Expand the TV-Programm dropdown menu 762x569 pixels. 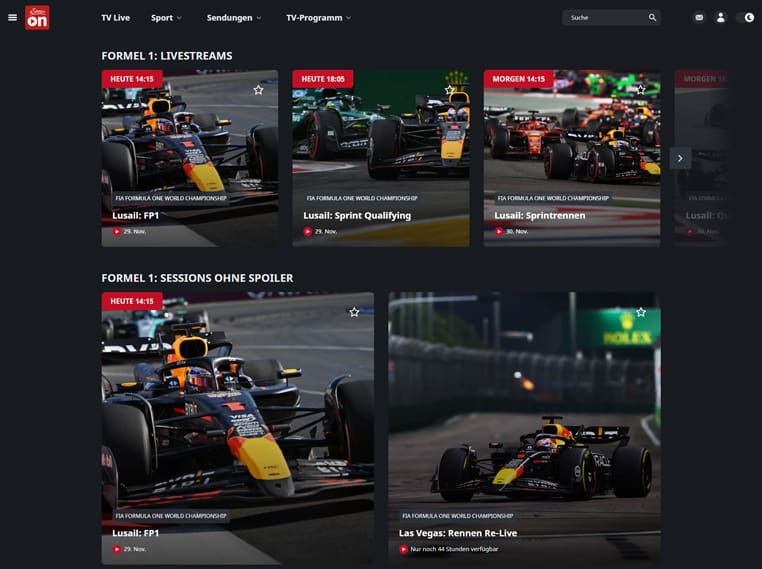[318, 18]
